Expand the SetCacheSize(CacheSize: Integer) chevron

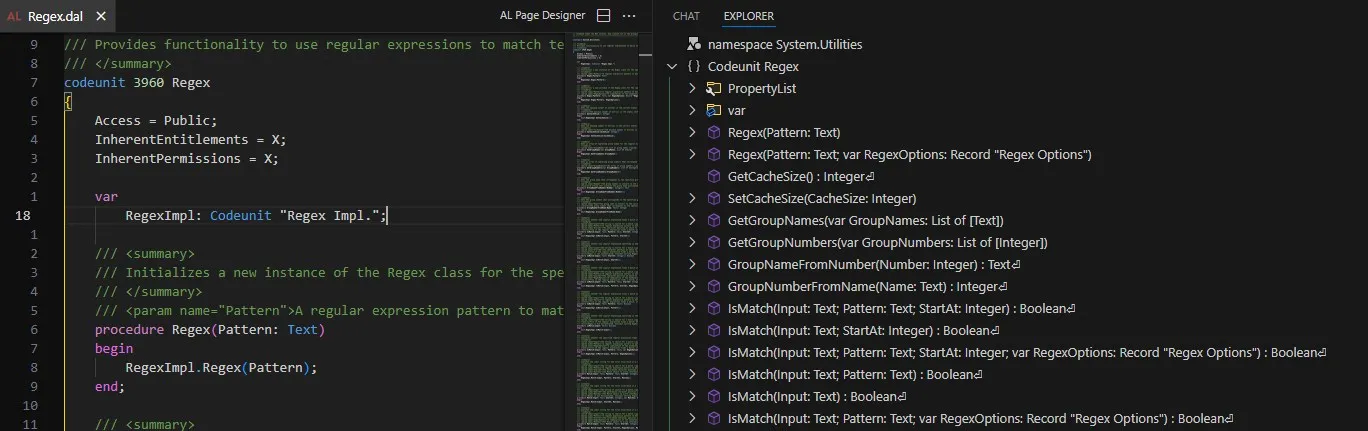[691, 198]
